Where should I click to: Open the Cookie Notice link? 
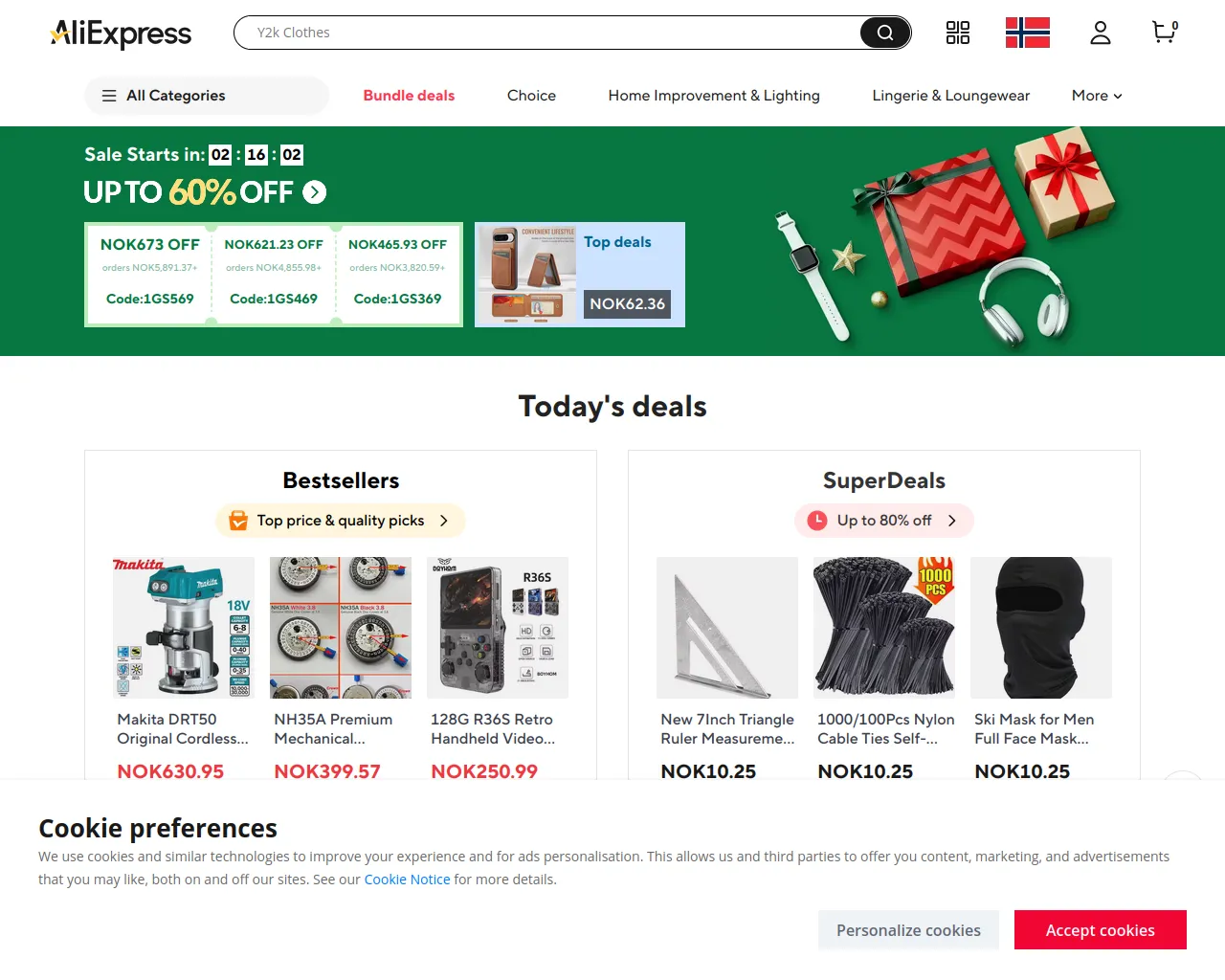pyautogui.click(x=407, y=880)
